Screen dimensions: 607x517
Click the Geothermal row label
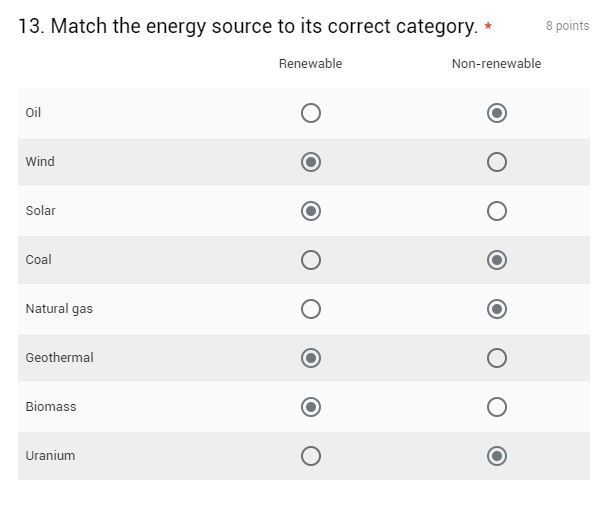59,358
